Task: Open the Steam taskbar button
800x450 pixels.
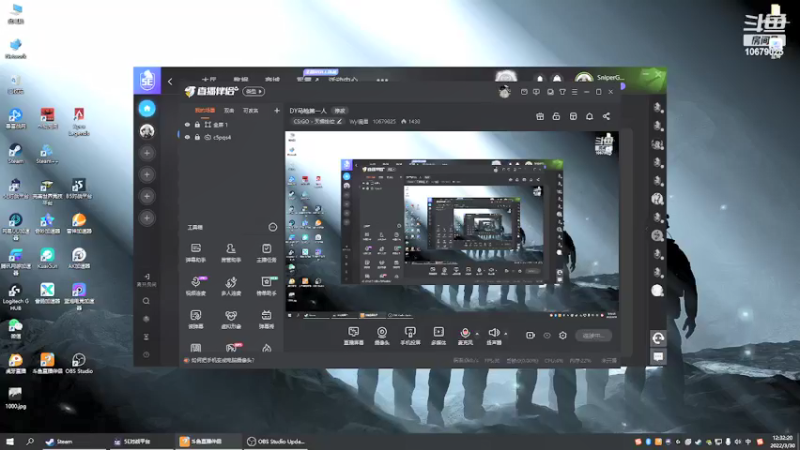Action: pyautogui.click(x=73, y=441)
